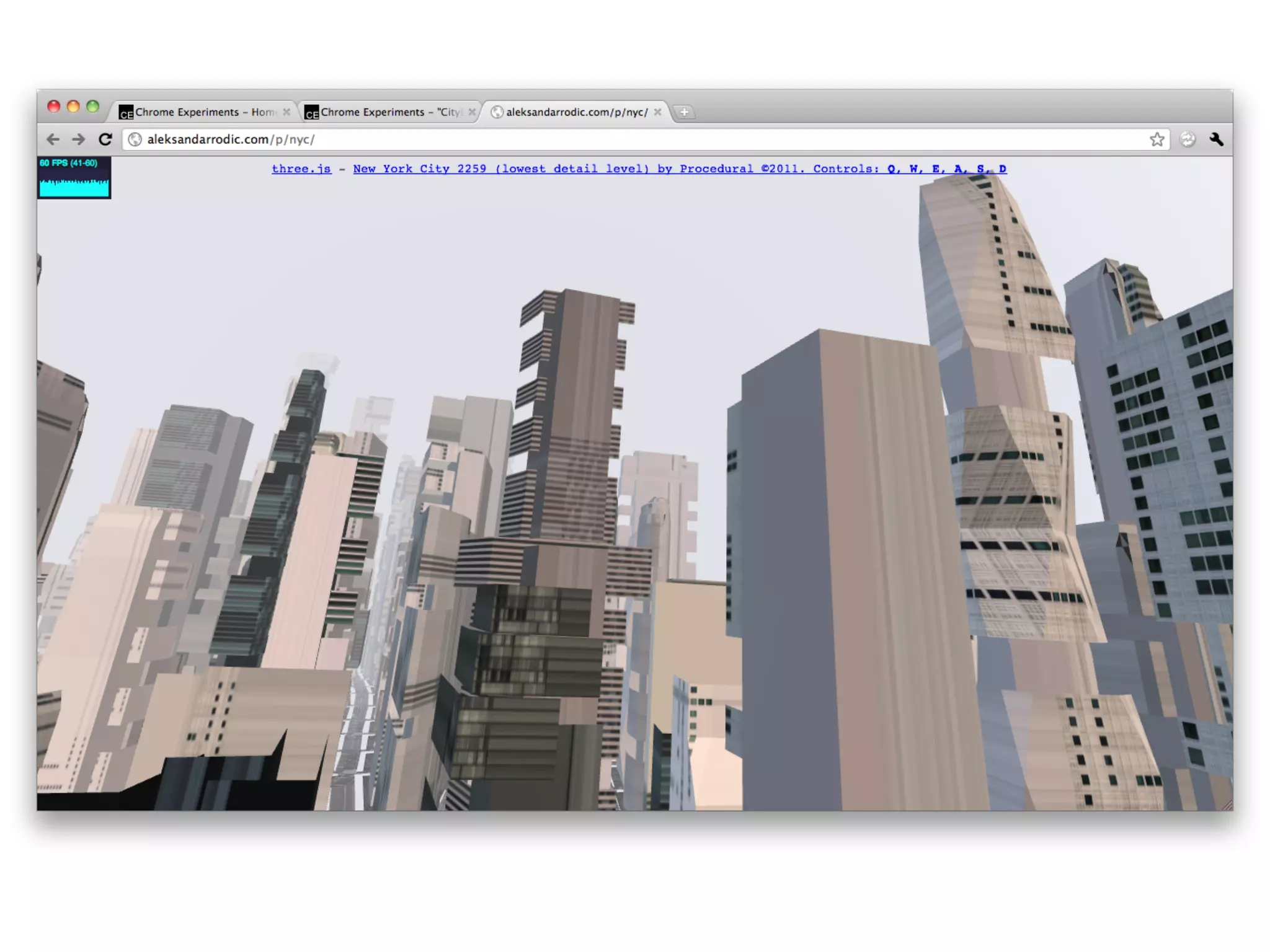Close the Chrome Experiments Home tab
Image resolution: width=1270 pixels, height=952 pixels.
286,112
